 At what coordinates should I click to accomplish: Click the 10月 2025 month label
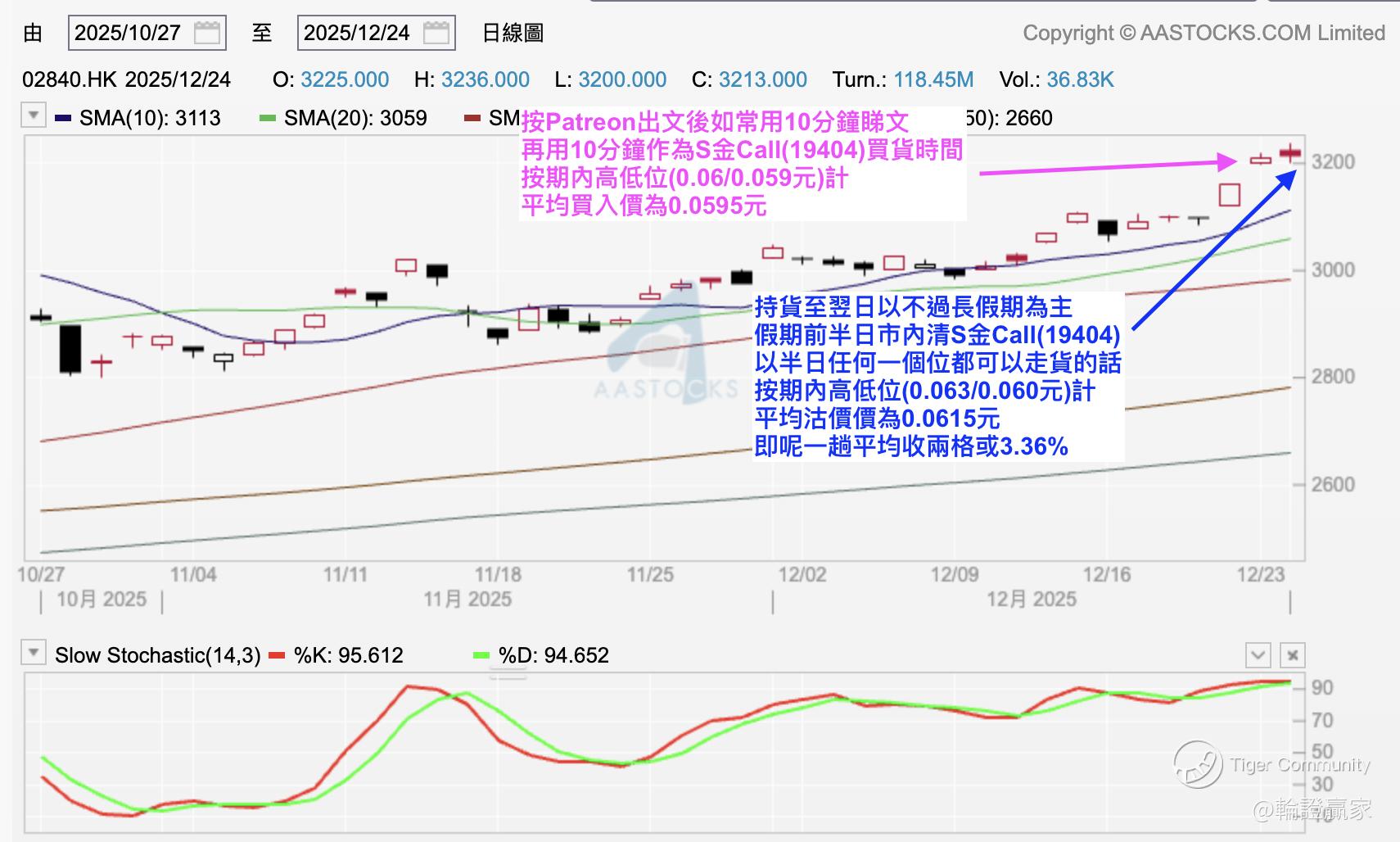[x=102, y=600]
